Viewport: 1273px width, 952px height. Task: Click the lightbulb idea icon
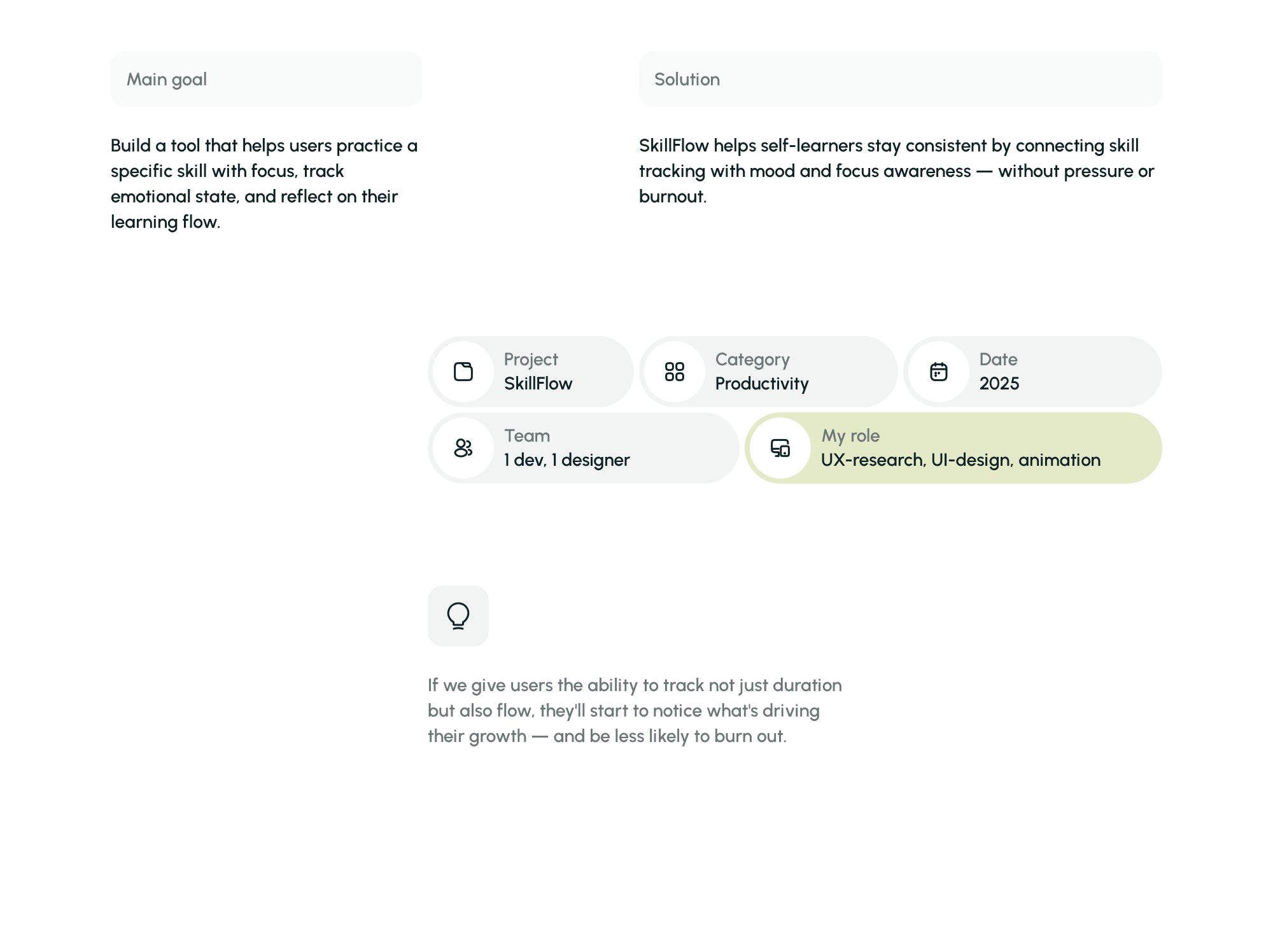(458, 616)
